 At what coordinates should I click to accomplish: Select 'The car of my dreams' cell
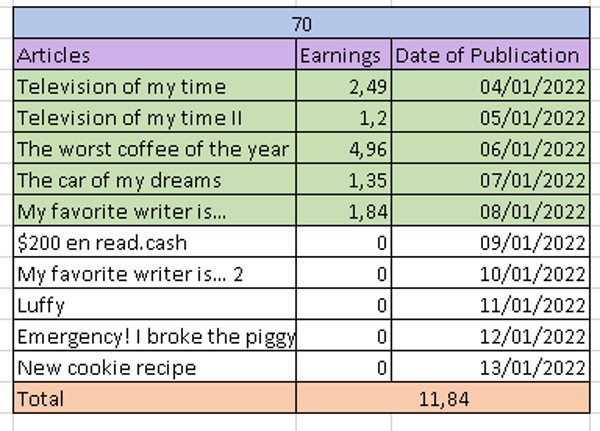coord(155,180)
